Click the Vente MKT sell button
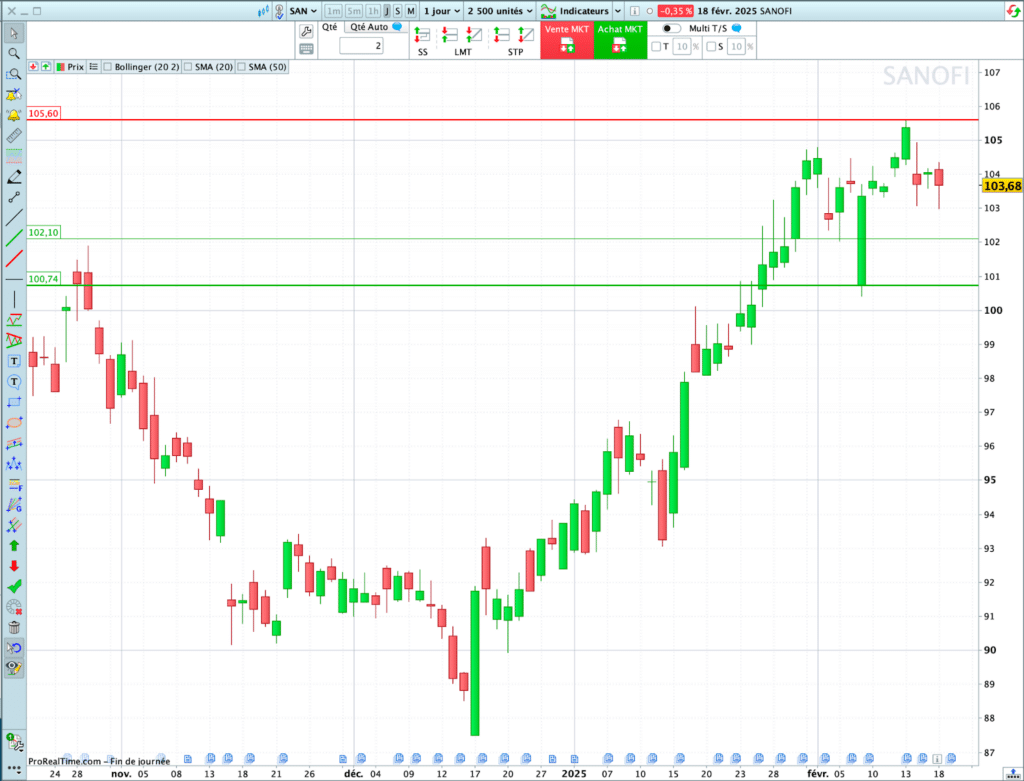The image size is (1024, 781). [x=567, y=40]
